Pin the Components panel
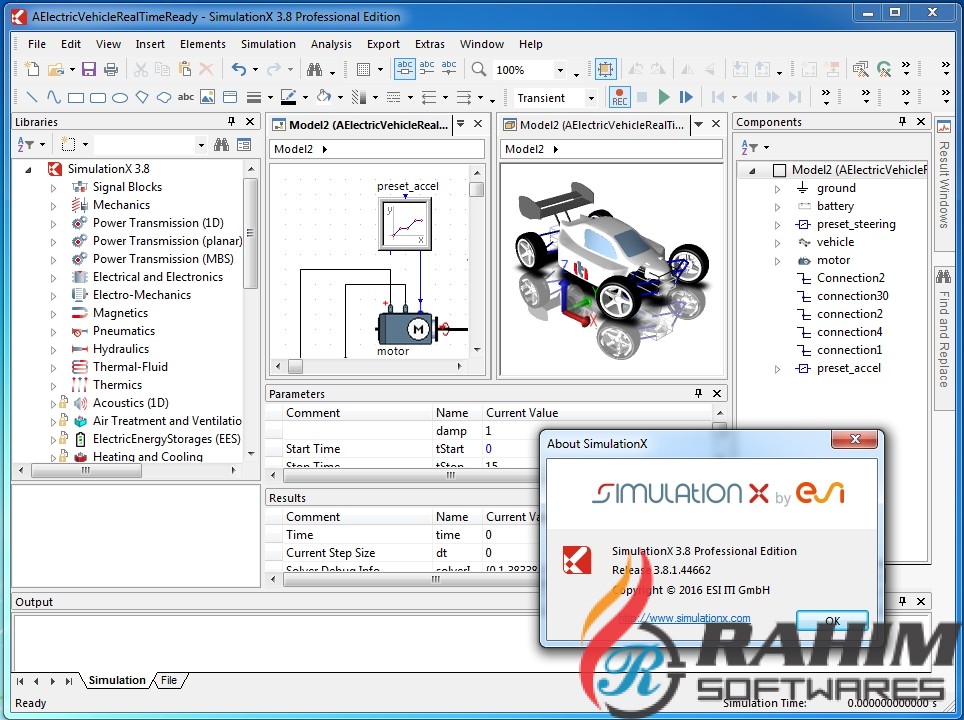Screen dimensions: 964x720 (902, 122)
